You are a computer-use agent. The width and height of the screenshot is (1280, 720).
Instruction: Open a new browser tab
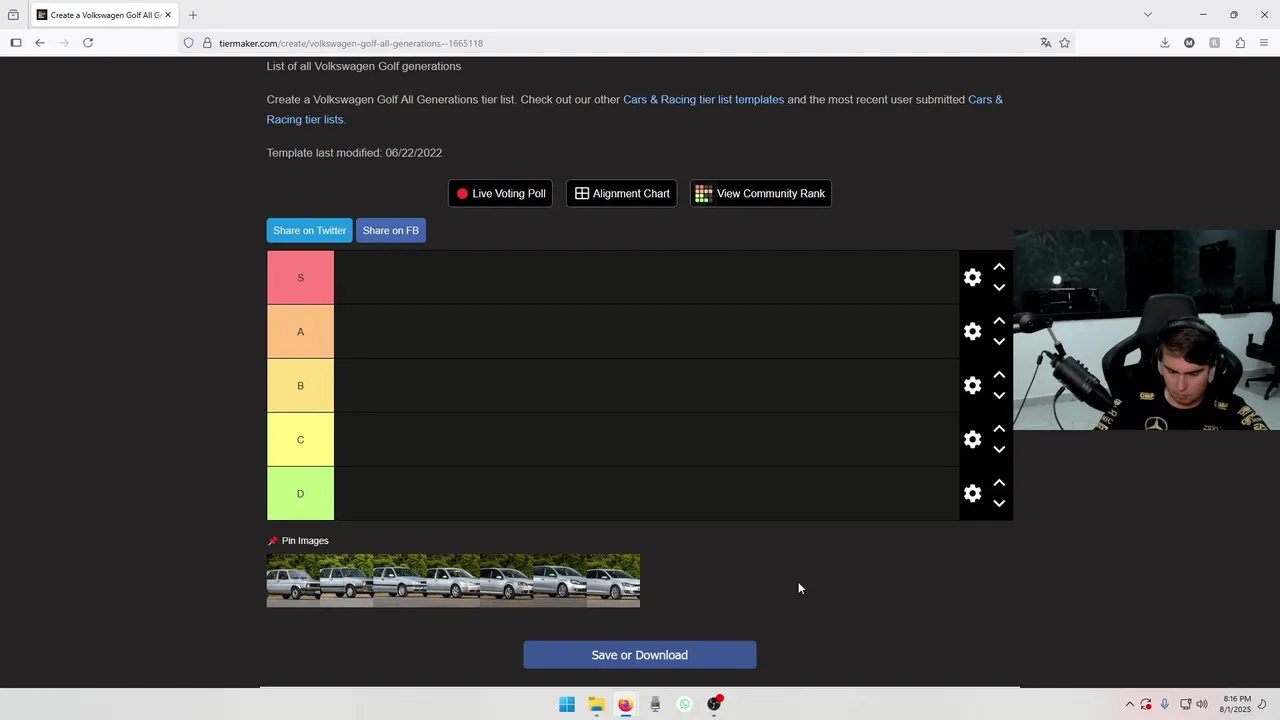(x=193, y=15)
